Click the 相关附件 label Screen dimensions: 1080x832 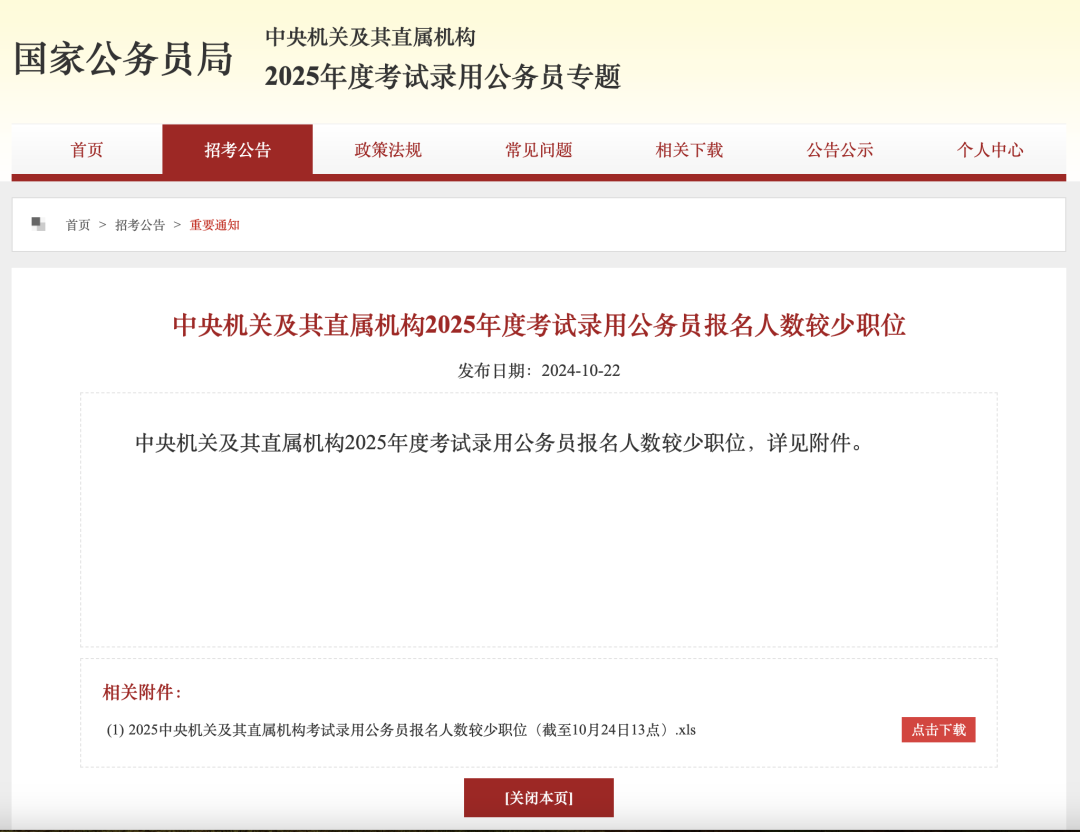pos(142,692)
